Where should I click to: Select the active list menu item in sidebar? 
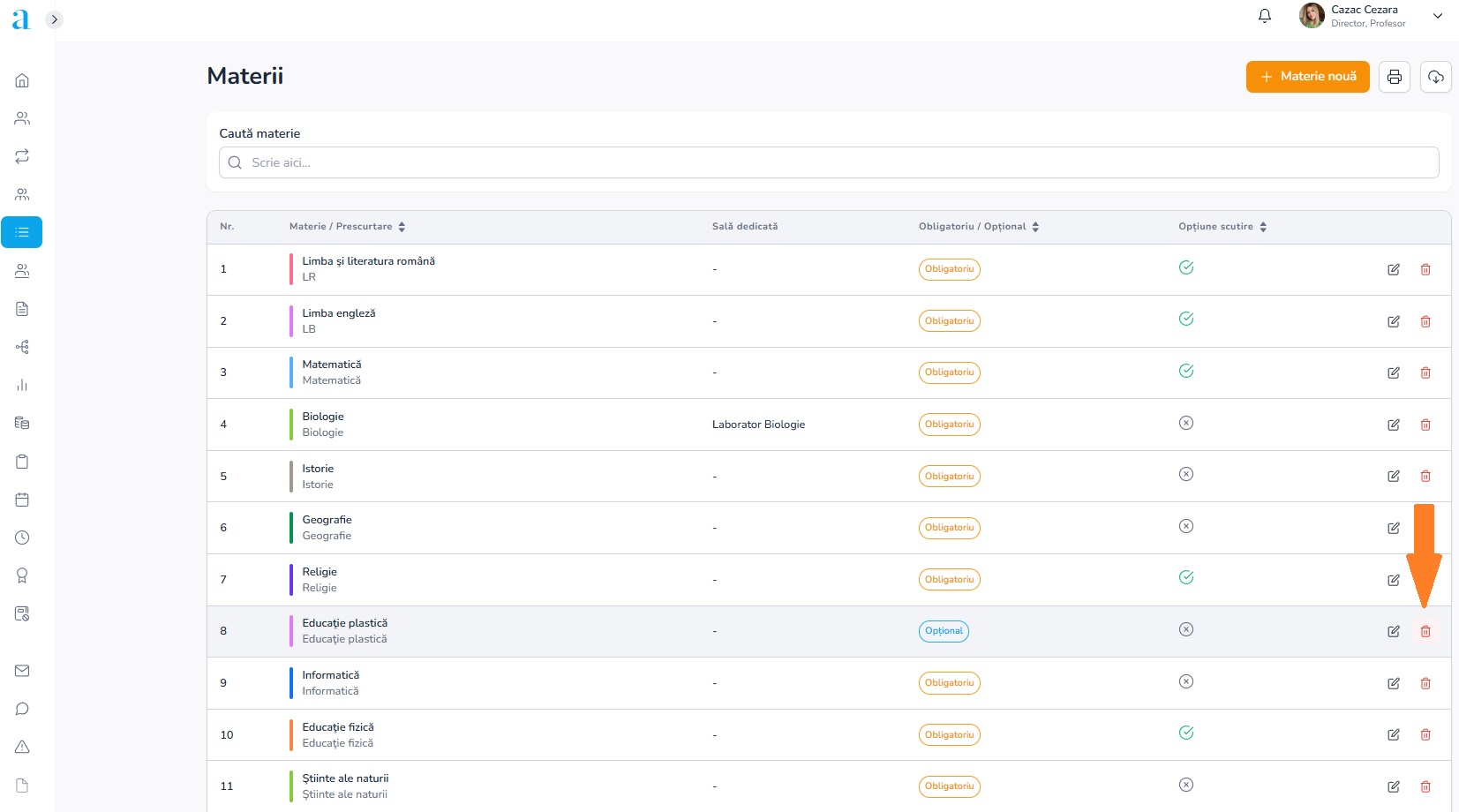click(x=22, y=232)
